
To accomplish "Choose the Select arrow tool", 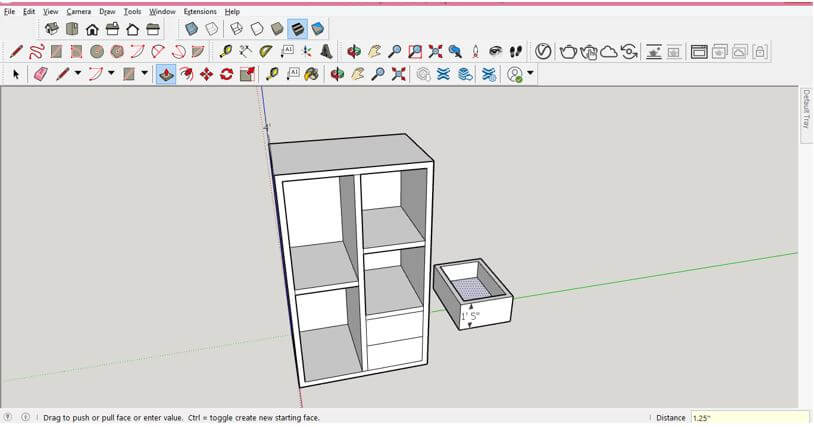I will tap(16, 74).
